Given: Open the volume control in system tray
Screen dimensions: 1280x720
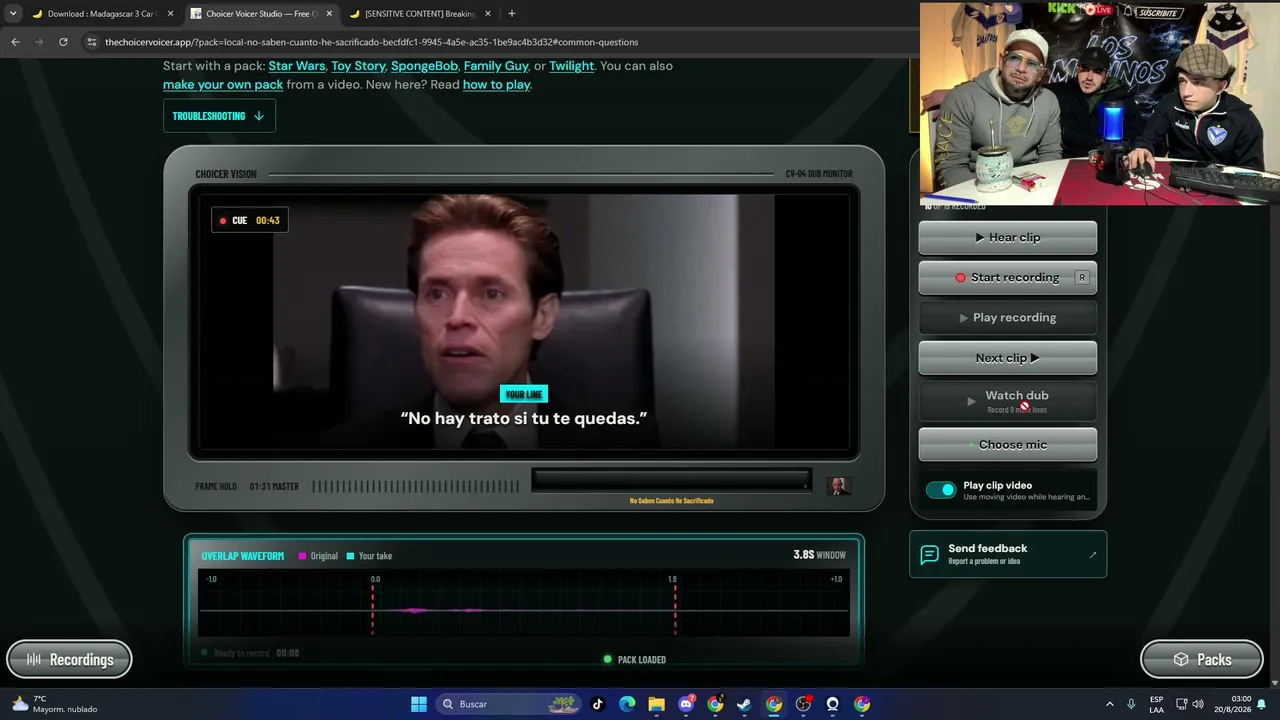Looking at the screenshot, I should tap(1198, 704).
